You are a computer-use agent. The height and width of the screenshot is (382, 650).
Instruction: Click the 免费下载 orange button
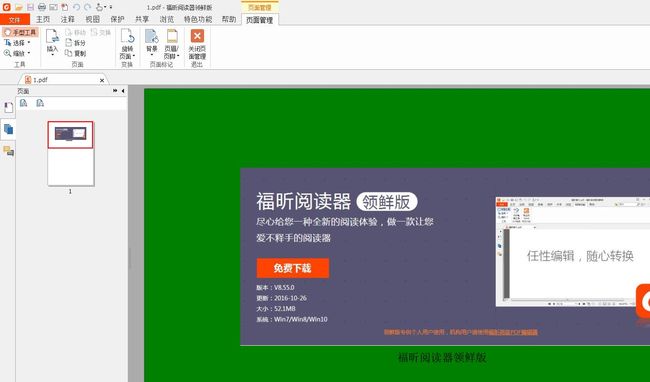tap(293, 268)
